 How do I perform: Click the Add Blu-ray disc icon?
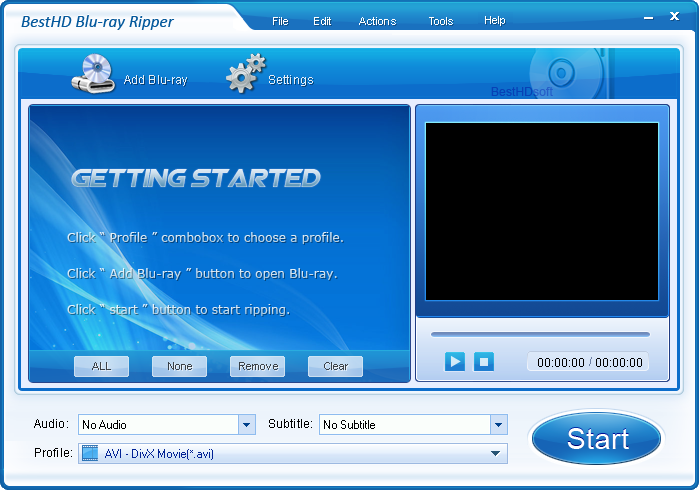click(x=93, y=77)
